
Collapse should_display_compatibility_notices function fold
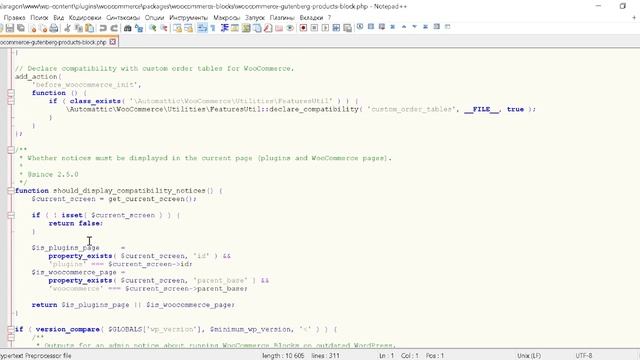[x=11, y=191]
